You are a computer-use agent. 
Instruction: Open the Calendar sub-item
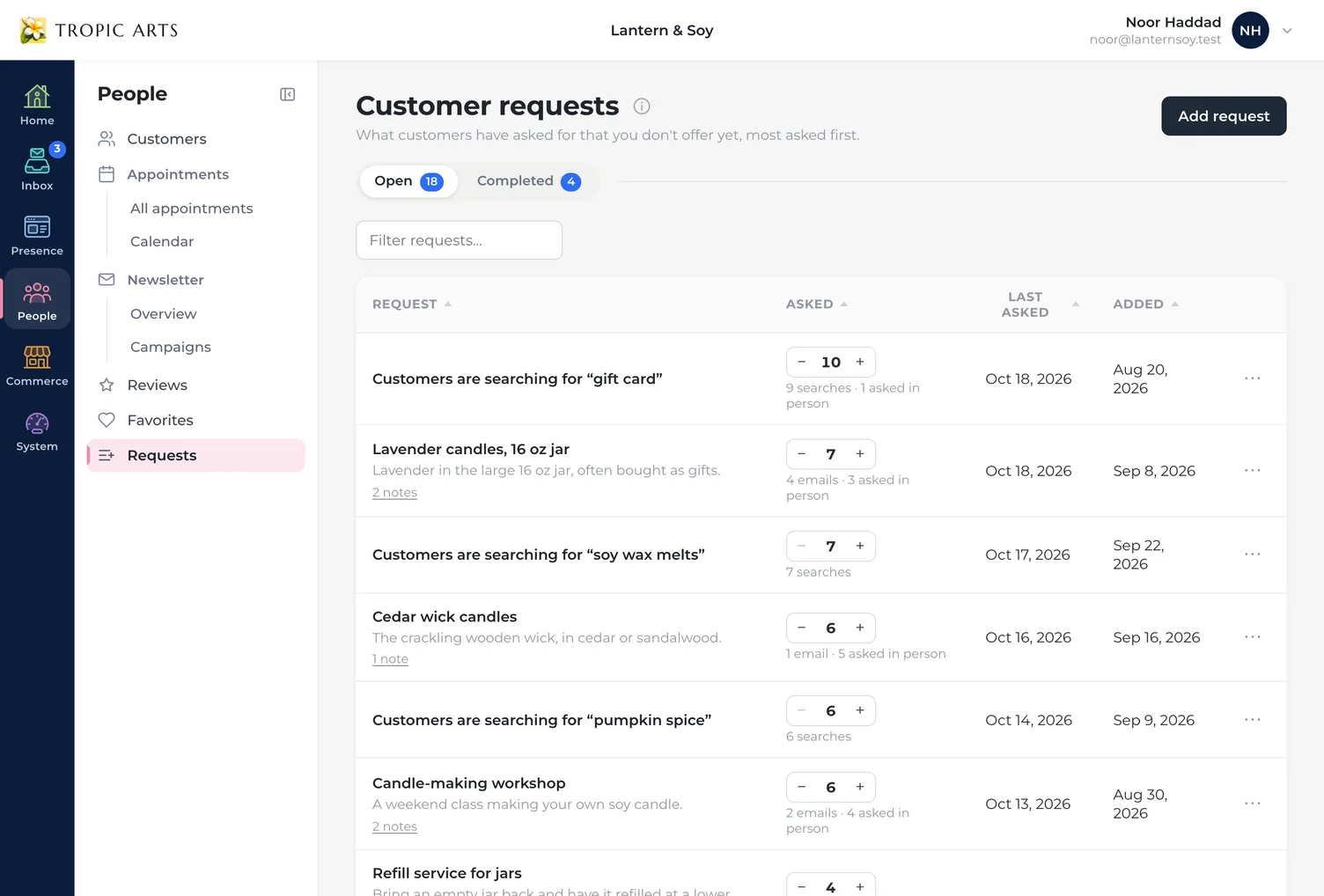click(162, 241)
